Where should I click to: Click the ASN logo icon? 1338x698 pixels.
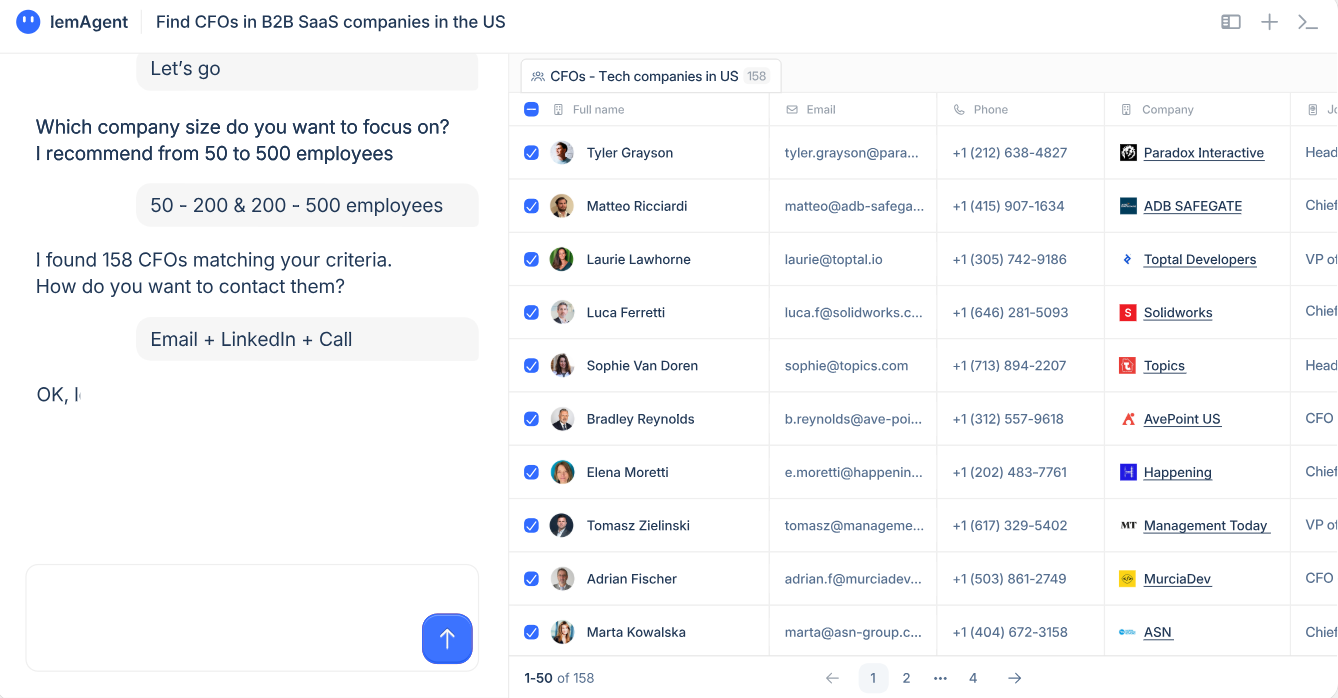click(1128, 632)
